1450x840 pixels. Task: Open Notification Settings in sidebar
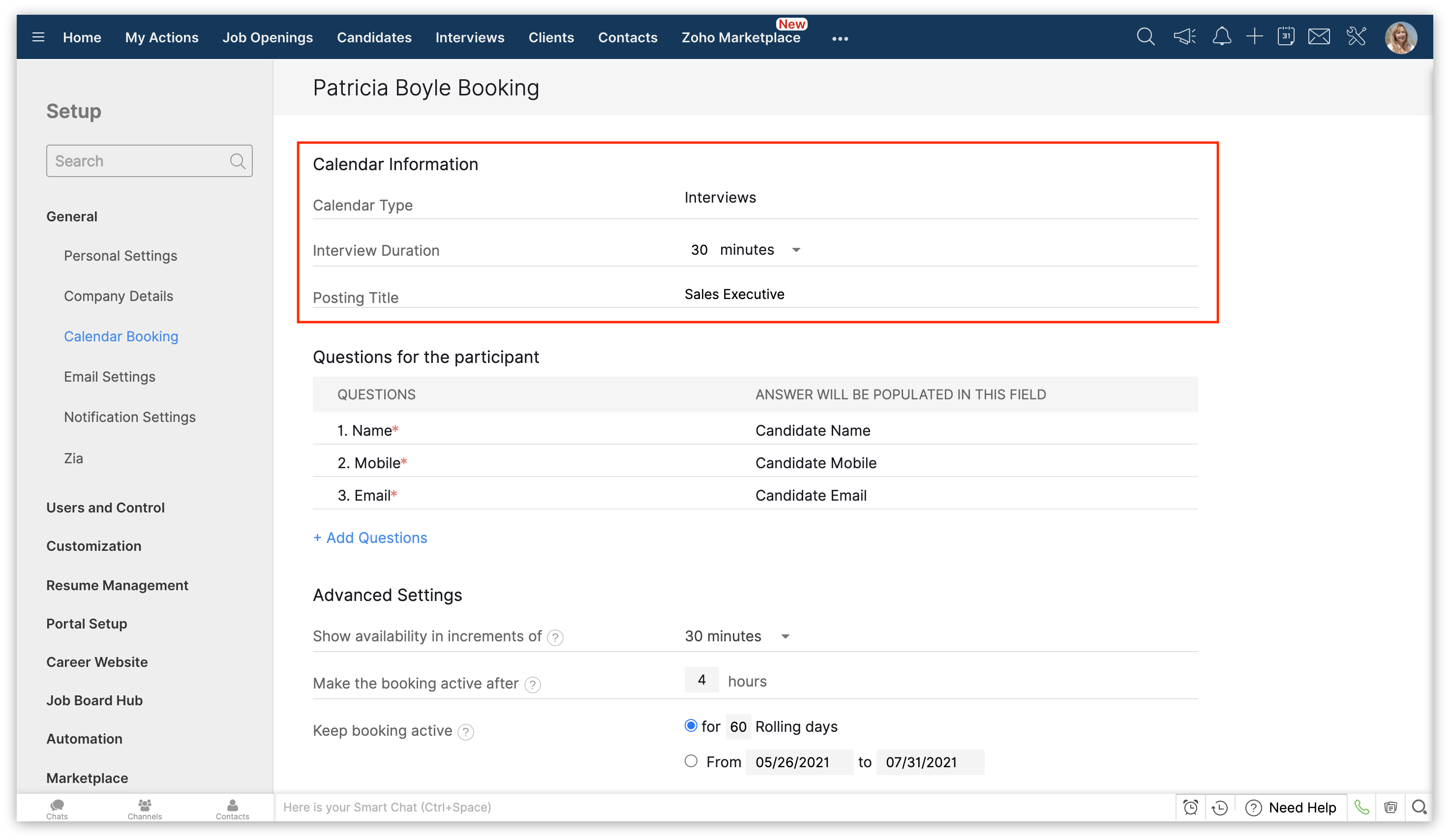tap(129, 417)
